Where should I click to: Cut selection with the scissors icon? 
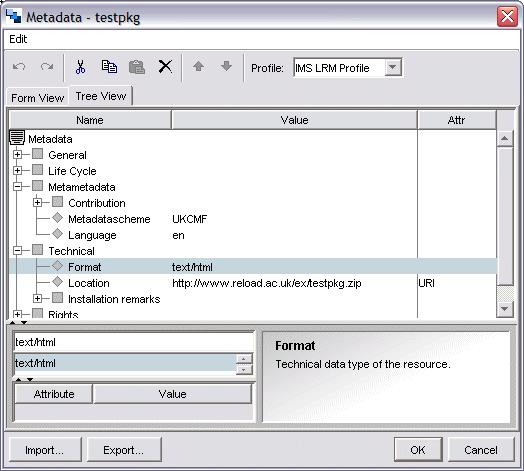click(x=81, y=67)
